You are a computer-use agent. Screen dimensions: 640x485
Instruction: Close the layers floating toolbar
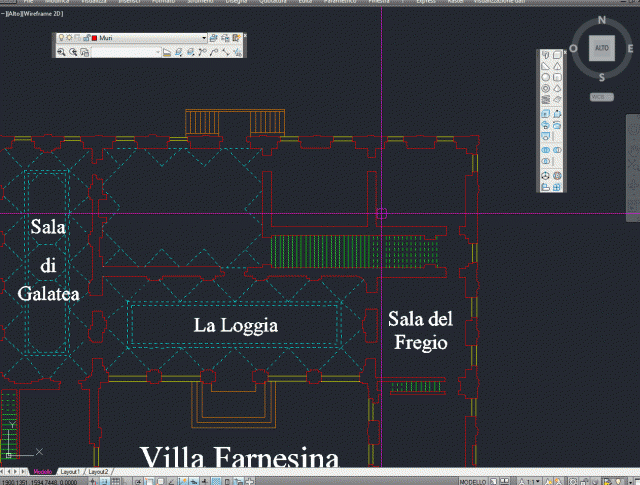coord(245,36)
